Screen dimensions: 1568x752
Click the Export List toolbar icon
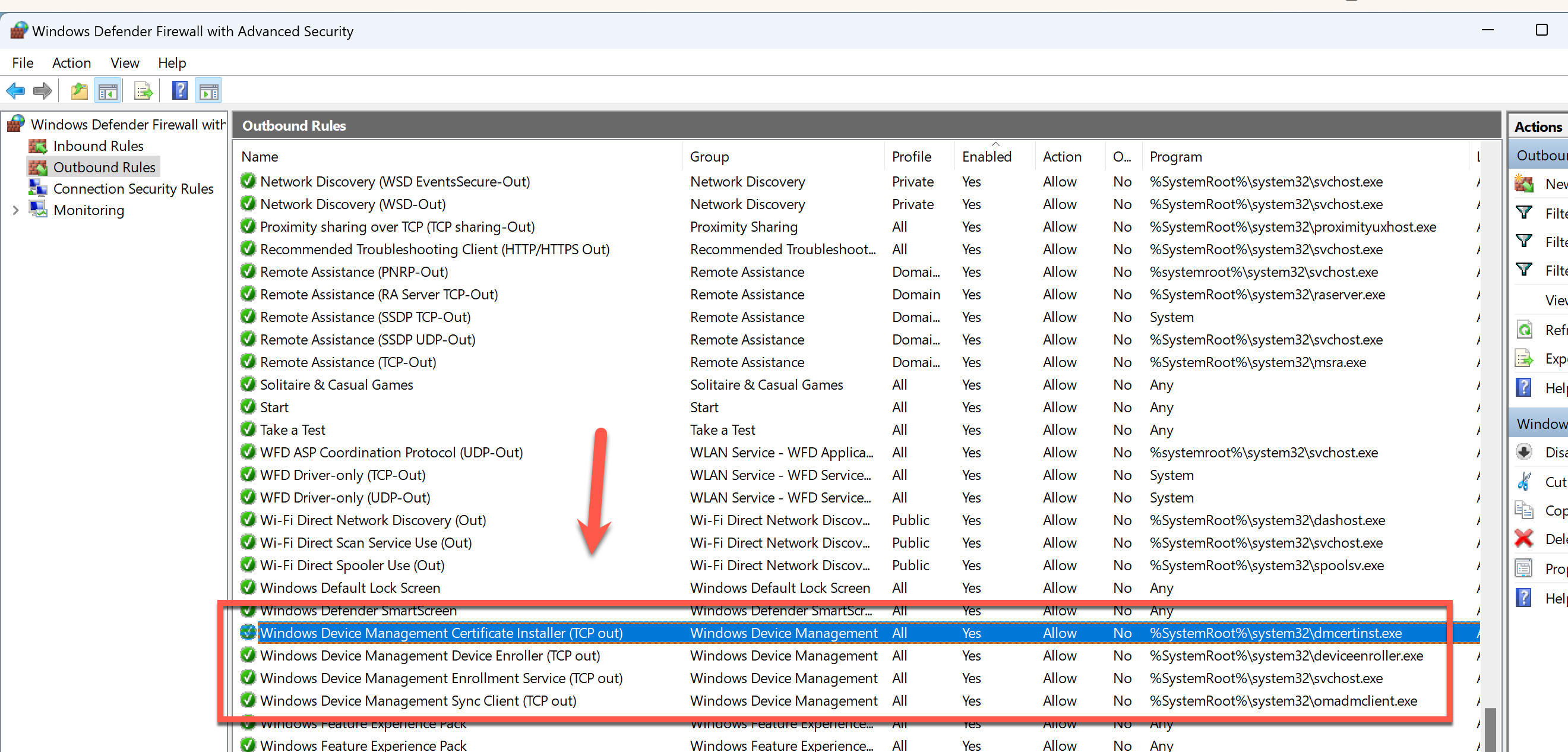(x=144, y=91)
